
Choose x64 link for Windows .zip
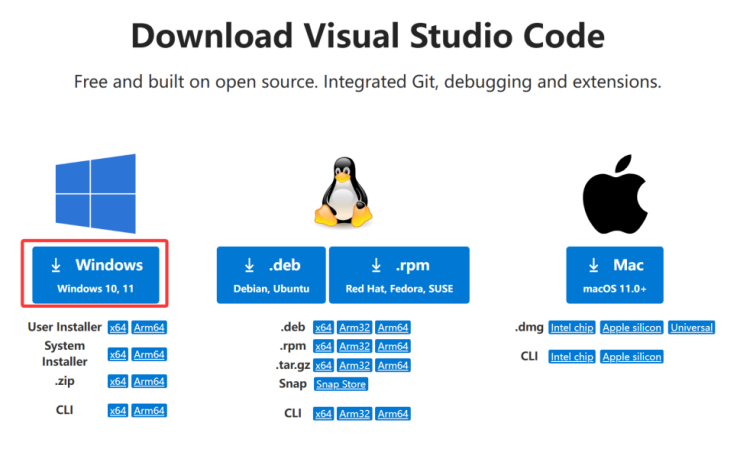[x=118, y=381]
